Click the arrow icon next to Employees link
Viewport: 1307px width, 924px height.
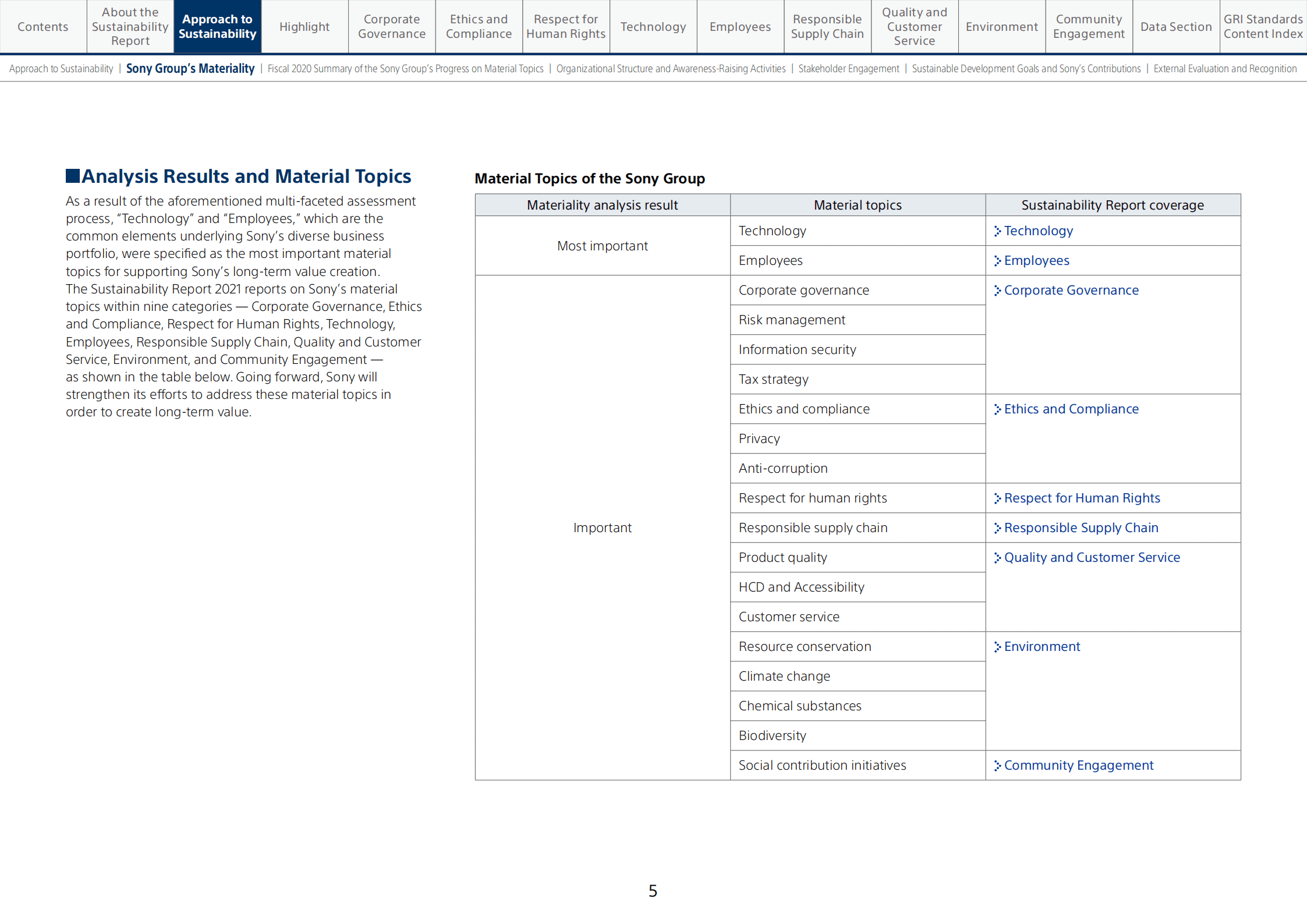point(997,261)
